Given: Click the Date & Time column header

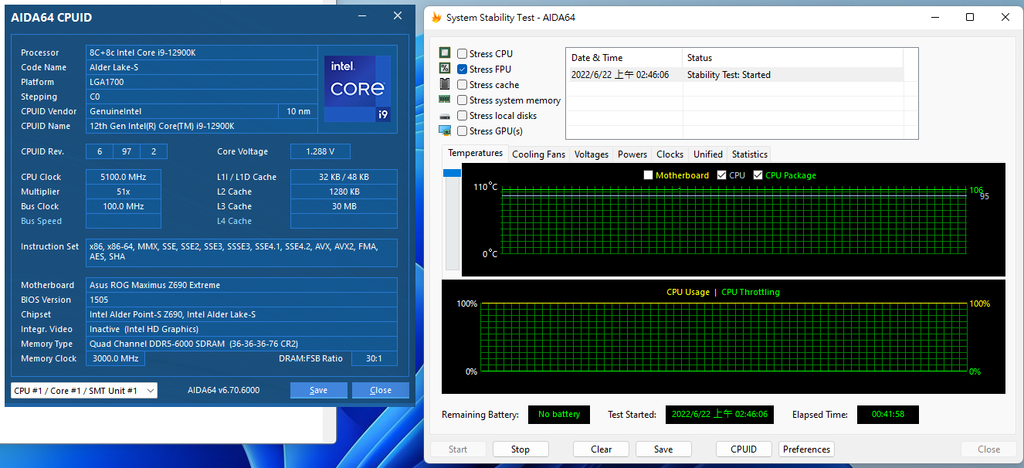Looking at the screenshot, I should tap(624, 57).
